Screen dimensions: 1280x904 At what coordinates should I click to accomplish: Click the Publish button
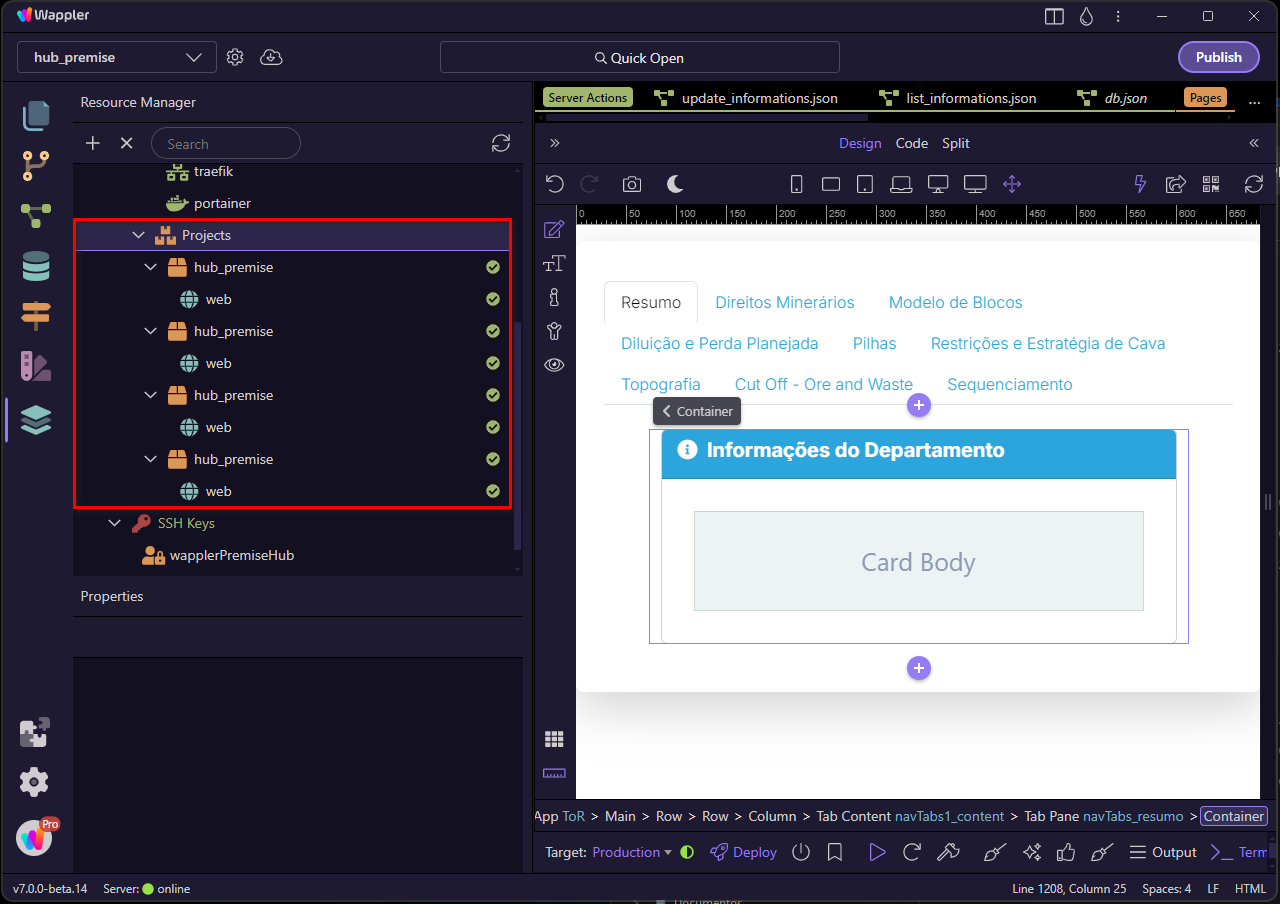click(1218, 57)
